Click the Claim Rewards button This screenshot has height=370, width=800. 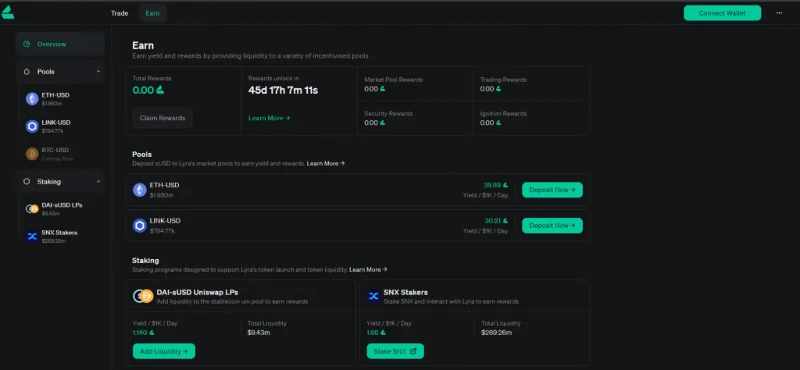click(x=163, y=118)
